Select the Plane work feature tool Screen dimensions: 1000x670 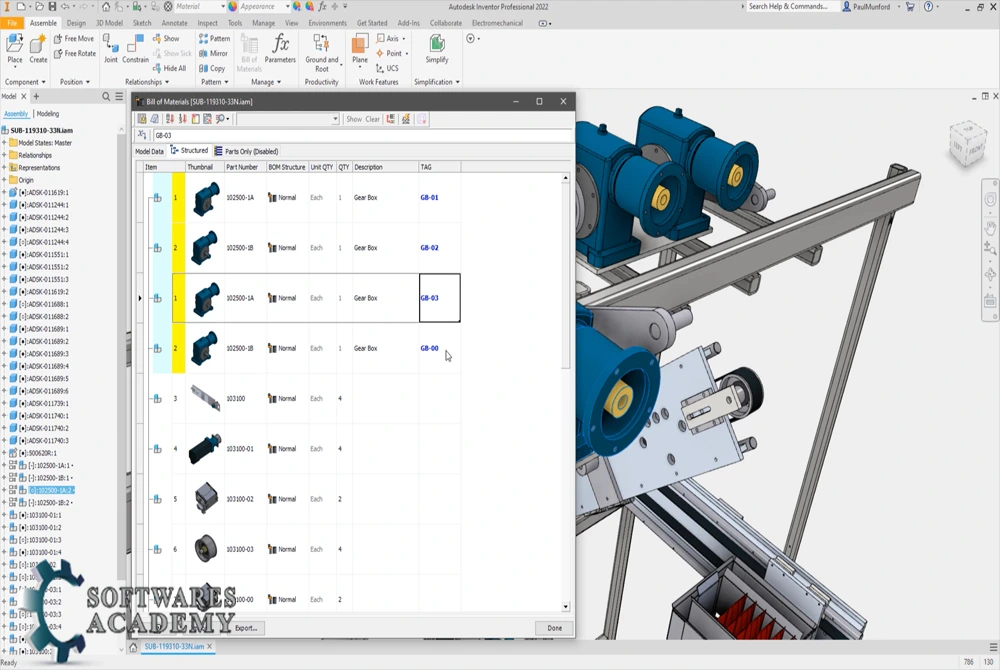[x=360, y=50]
